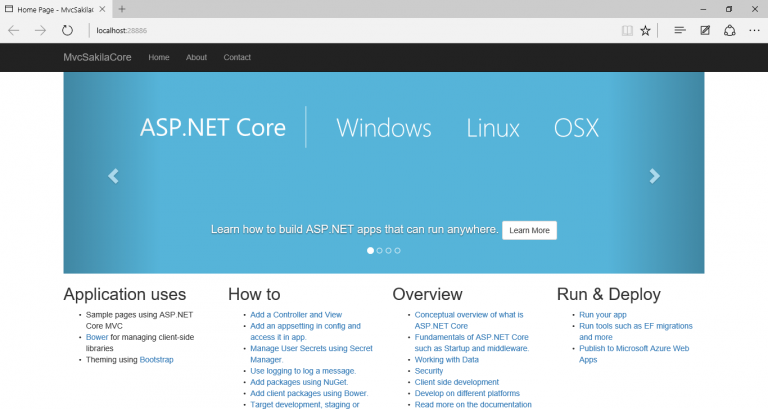Image resolution: width=768 pixels, height=409 pixels.
Task: Open a new tab with plus button
Action: point(122,8)
